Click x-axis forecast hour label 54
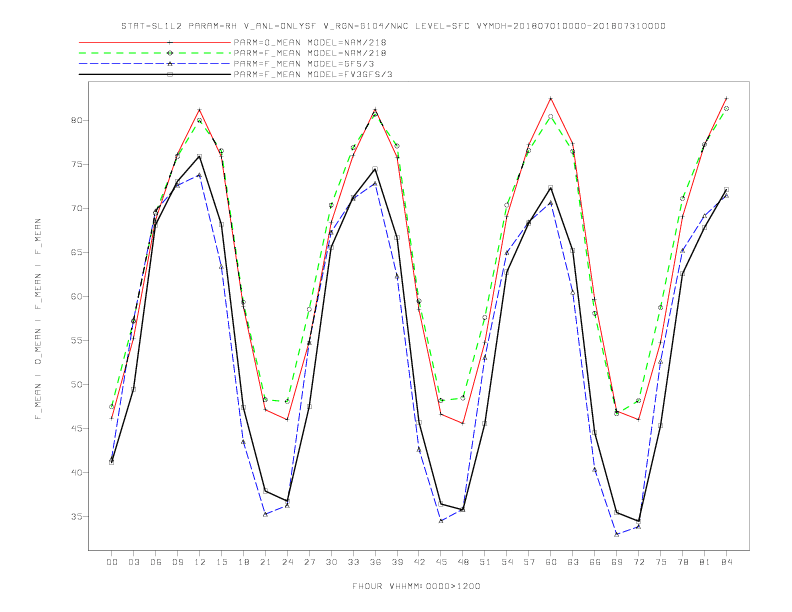The height and width of the screenshot is (612, 792). (x=507, y=562)
